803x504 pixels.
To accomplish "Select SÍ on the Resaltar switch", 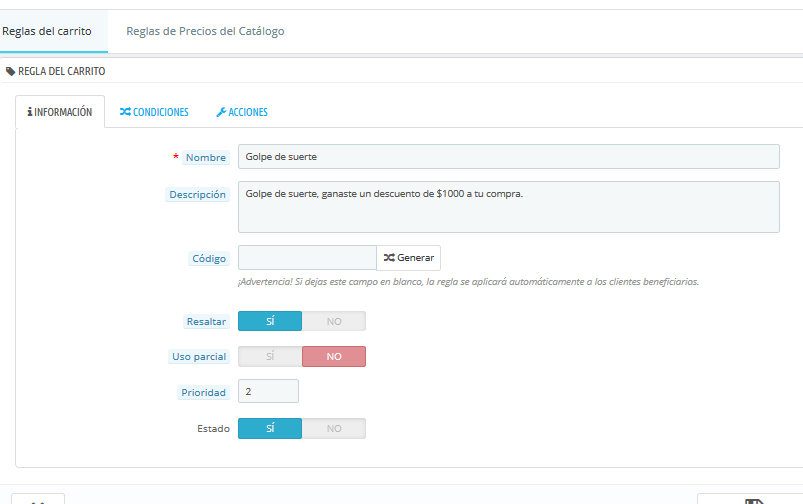I will [270, 321].
